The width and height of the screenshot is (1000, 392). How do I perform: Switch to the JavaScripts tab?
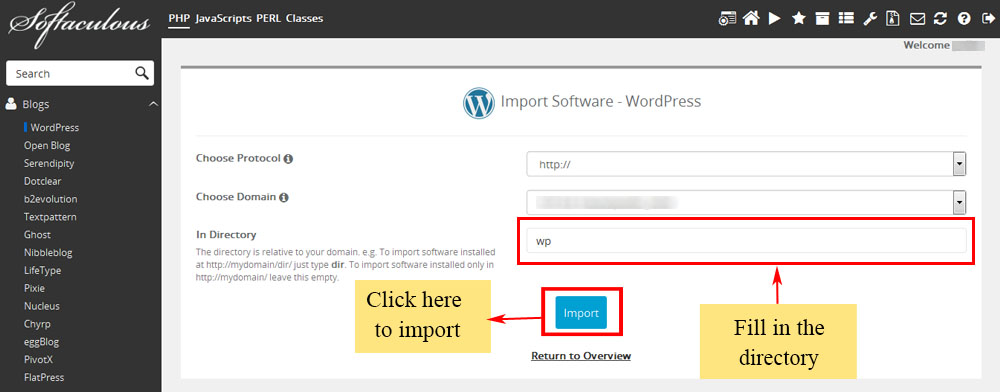coord(223,18)
